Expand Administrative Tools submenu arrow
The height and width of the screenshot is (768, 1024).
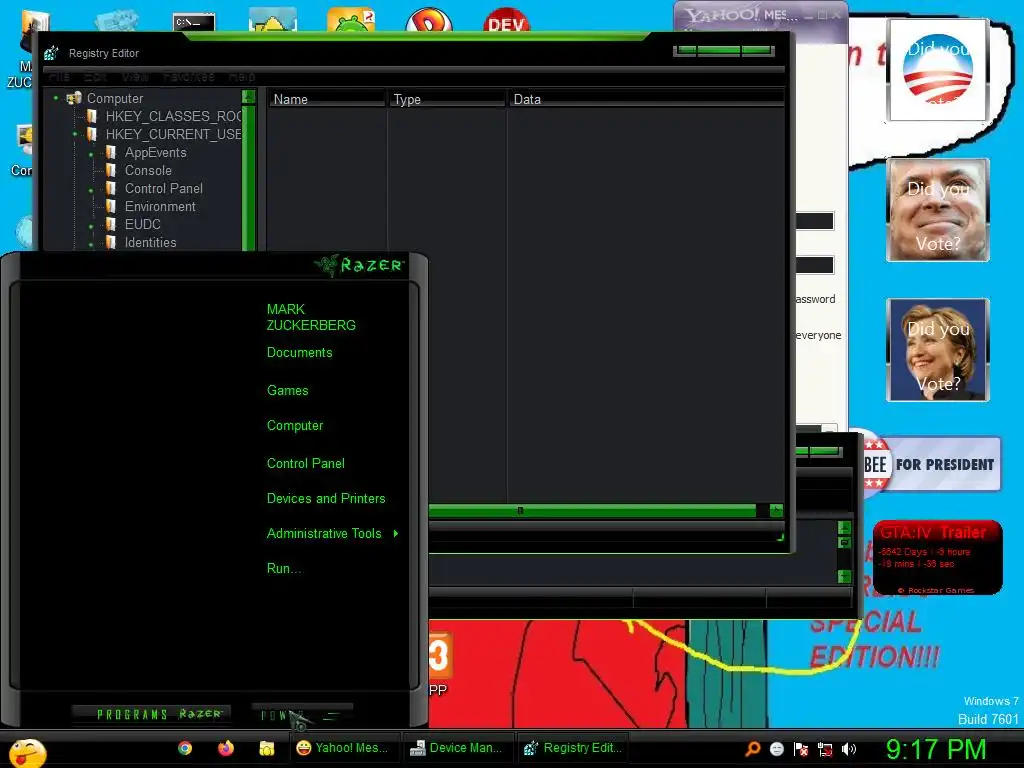click(x=396, y=534)
